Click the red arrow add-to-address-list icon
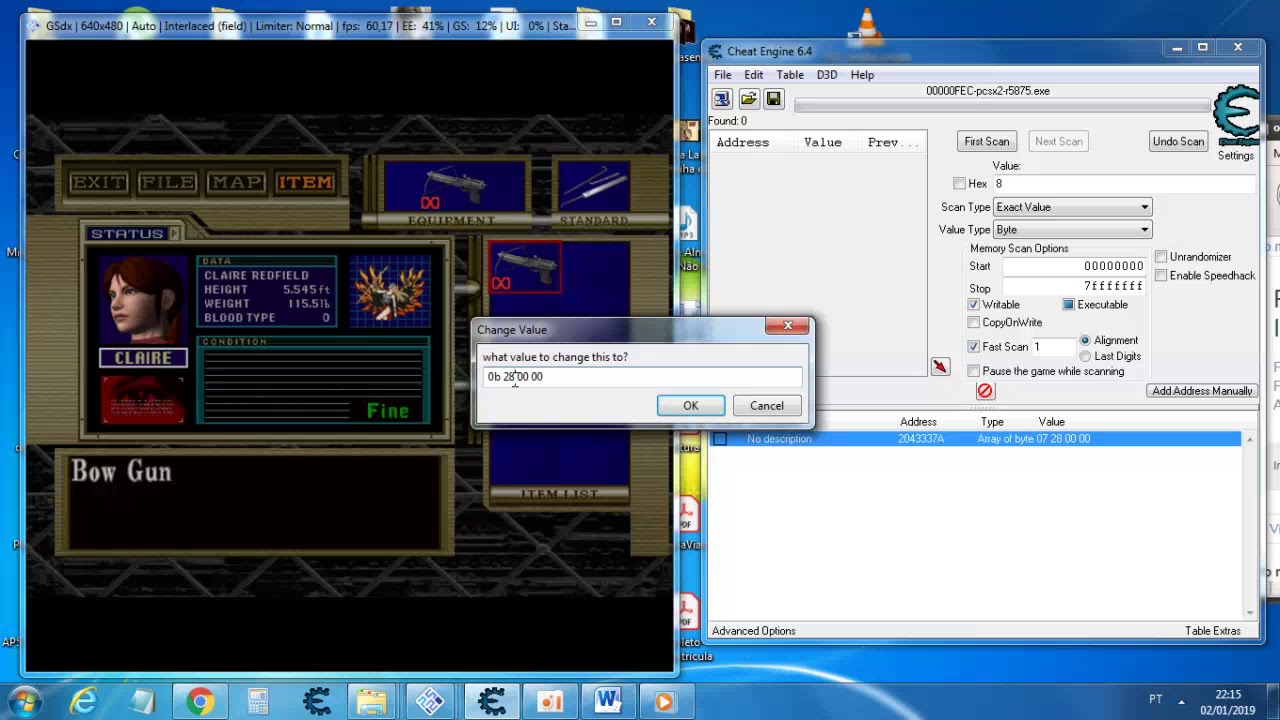 (x=940, y=367)
